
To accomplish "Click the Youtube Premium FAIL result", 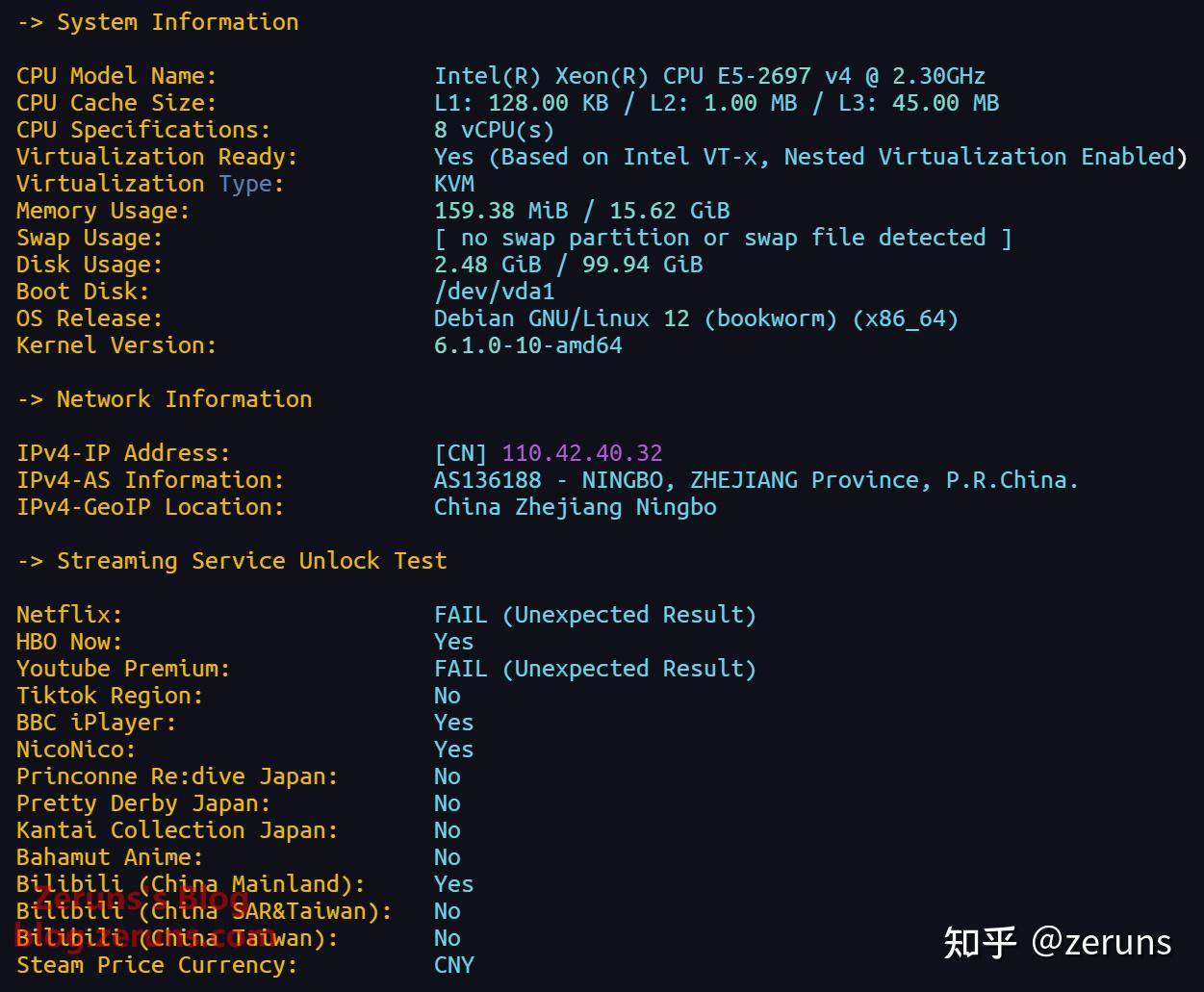I will point(595,669).
